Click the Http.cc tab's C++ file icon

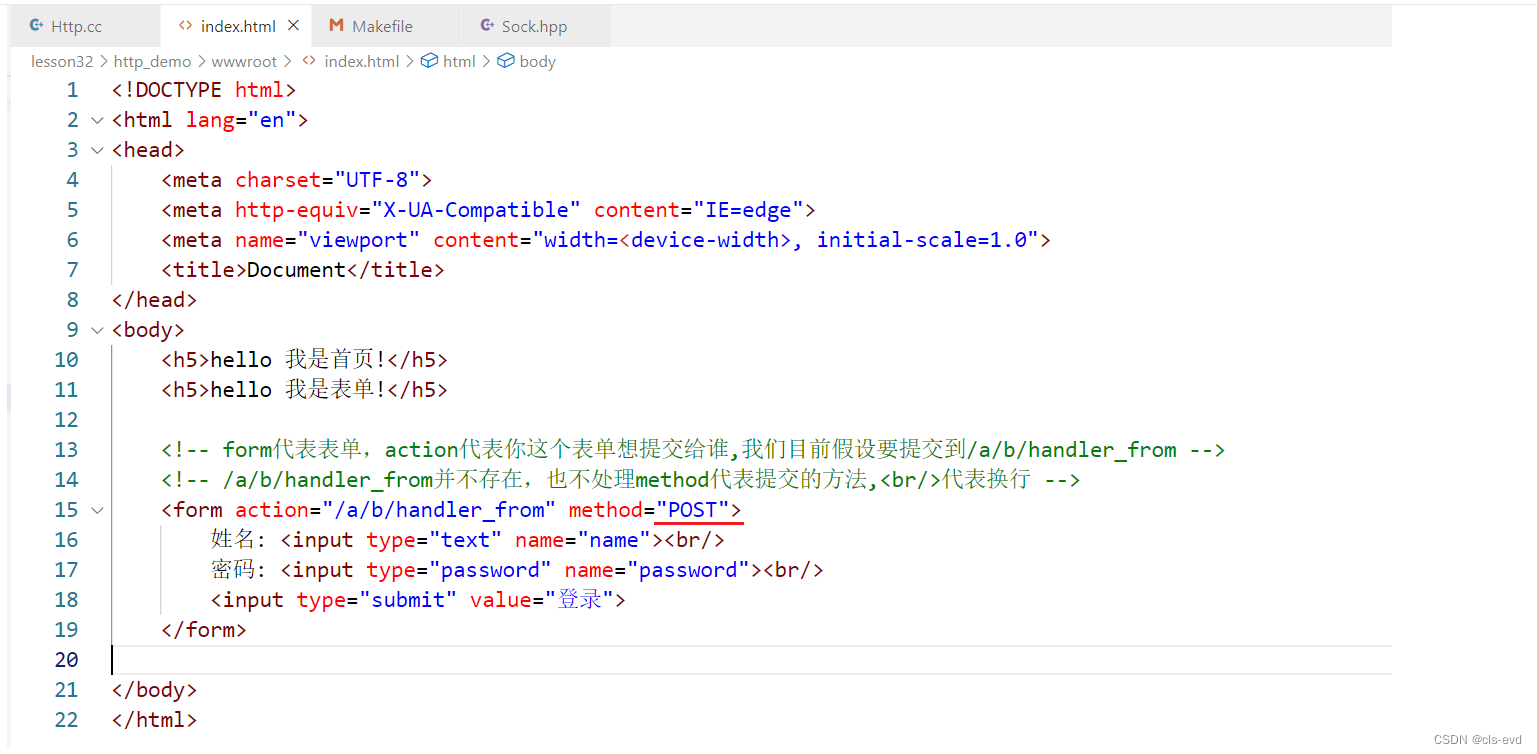coord(36,26)
